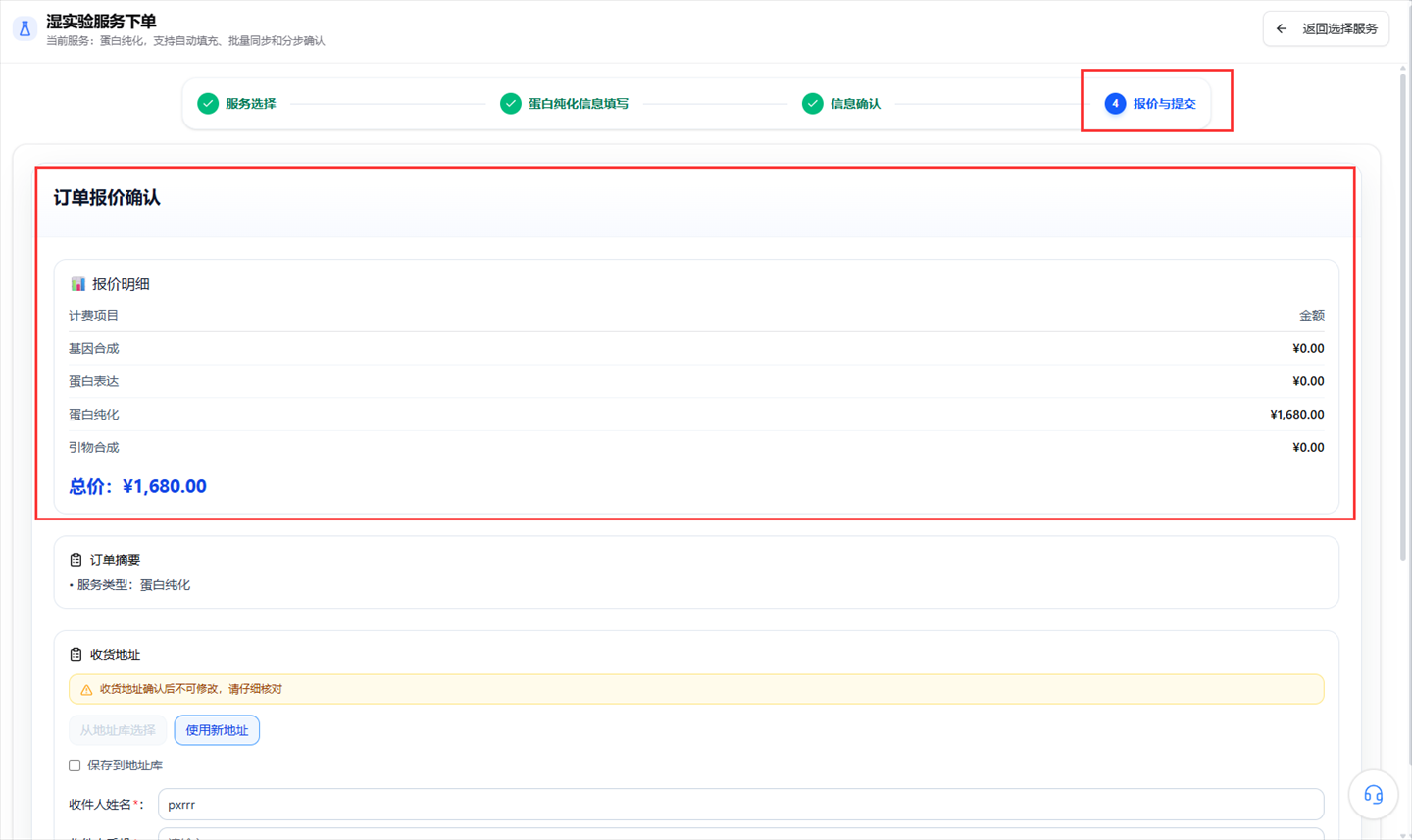The image size is (1412, 840).
Task: Click the flask logo icon
Action: (x=25, y=28)
